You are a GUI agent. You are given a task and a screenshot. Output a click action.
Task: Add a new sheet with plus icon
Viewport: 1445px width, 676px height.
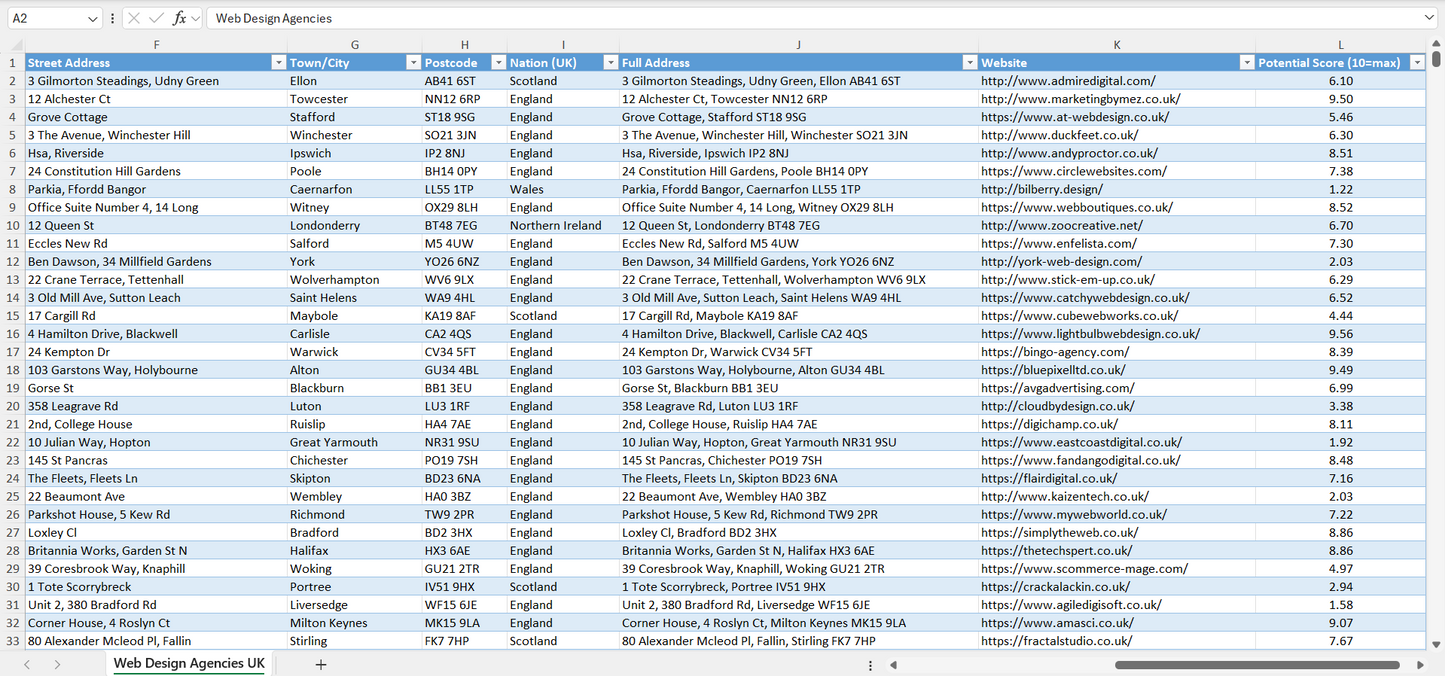[321, 664]
